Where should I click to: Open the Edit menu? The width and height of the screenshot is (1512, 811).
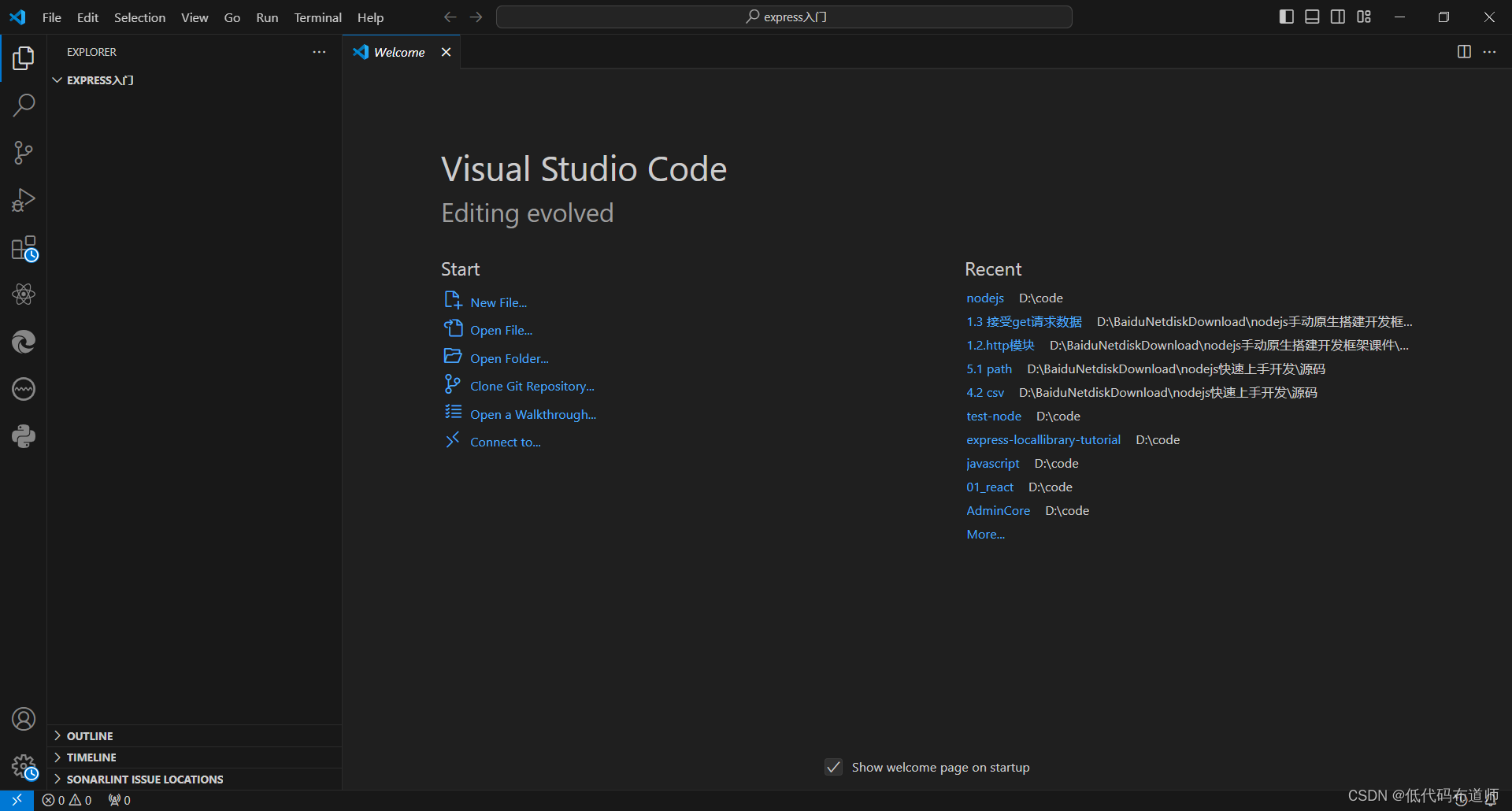[87, 17]
